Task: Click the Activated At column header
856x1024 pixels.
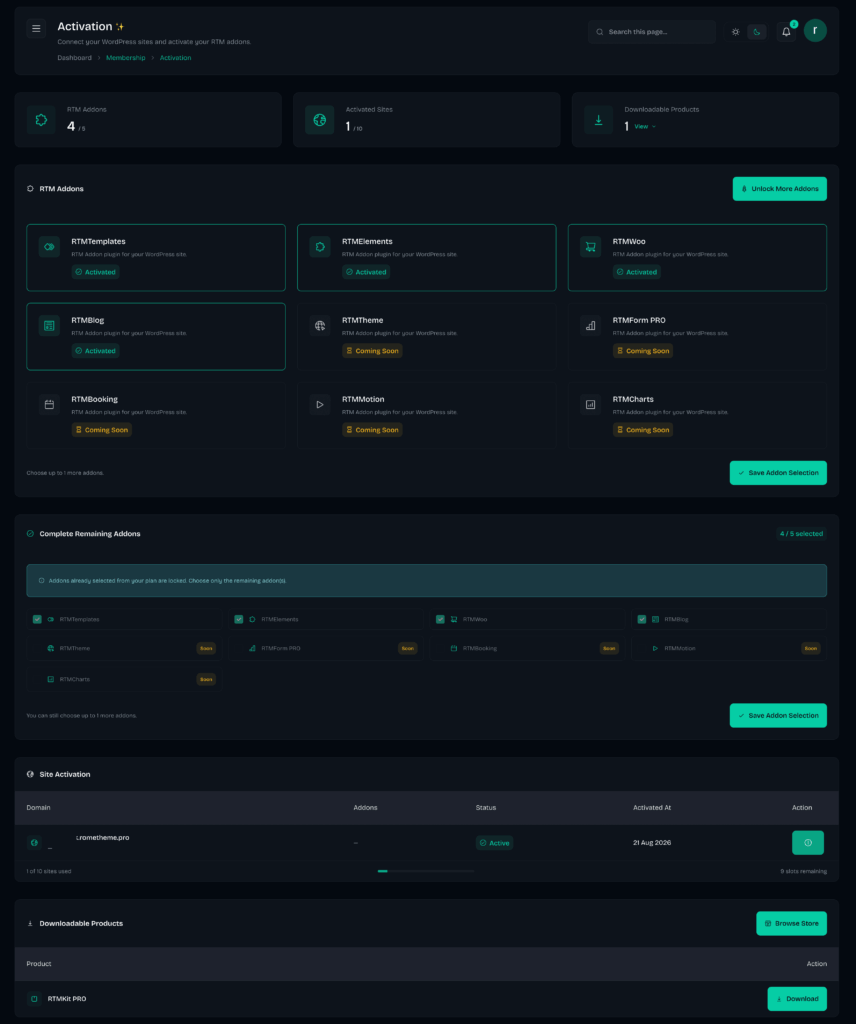Action: click(x=652, y=808)
